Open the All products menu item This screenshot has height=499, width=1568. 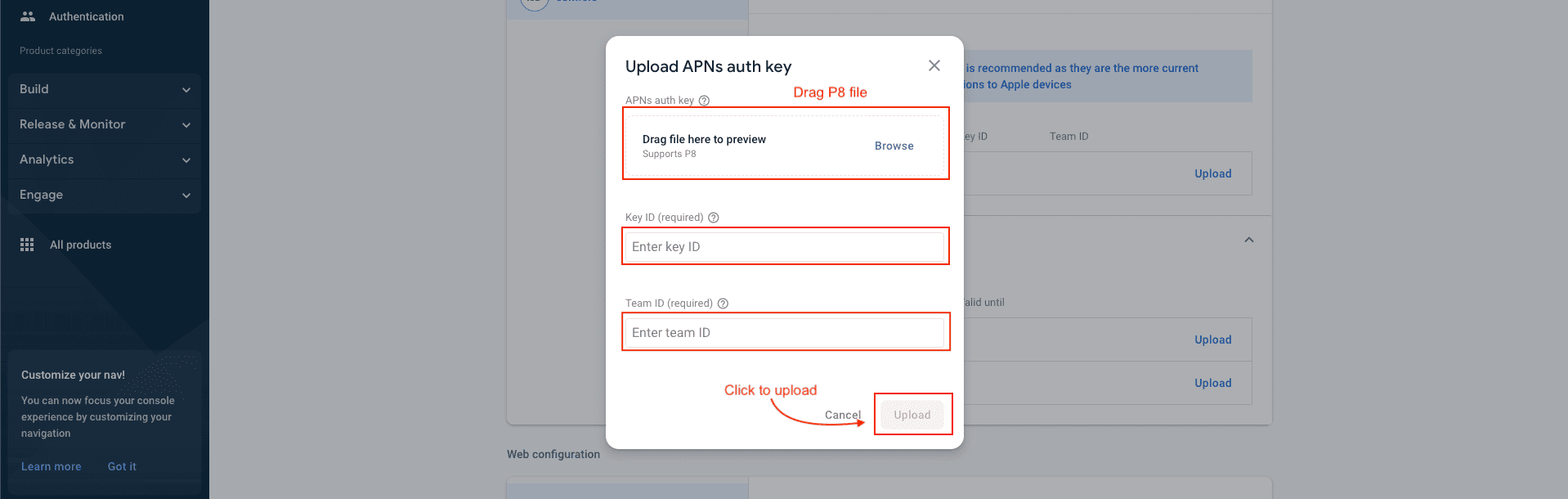[80, 245]
